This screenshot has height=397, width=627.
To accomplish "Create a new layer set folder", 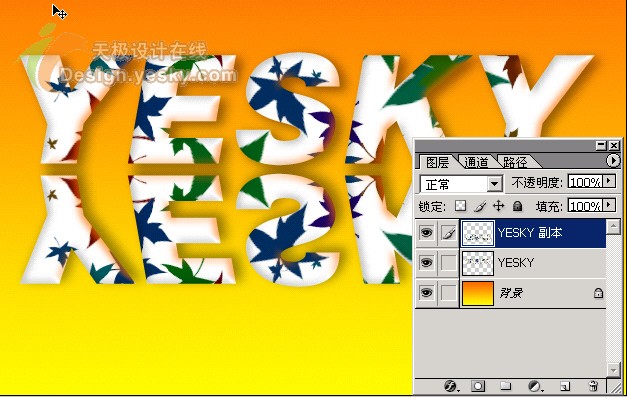I will click(505, 386).
